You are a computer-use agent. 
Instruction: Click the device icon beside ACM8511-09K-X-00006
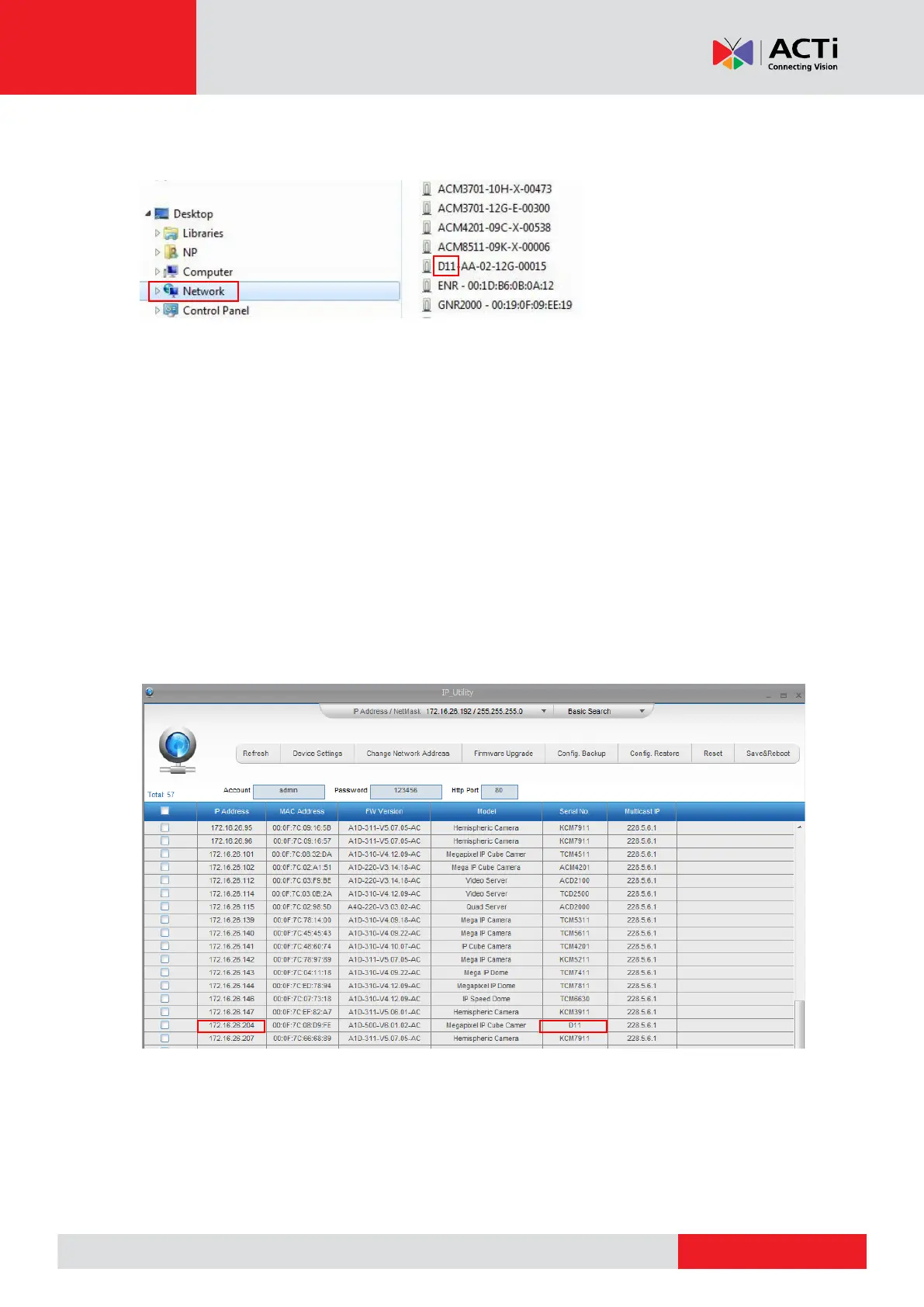click(427, 247)
